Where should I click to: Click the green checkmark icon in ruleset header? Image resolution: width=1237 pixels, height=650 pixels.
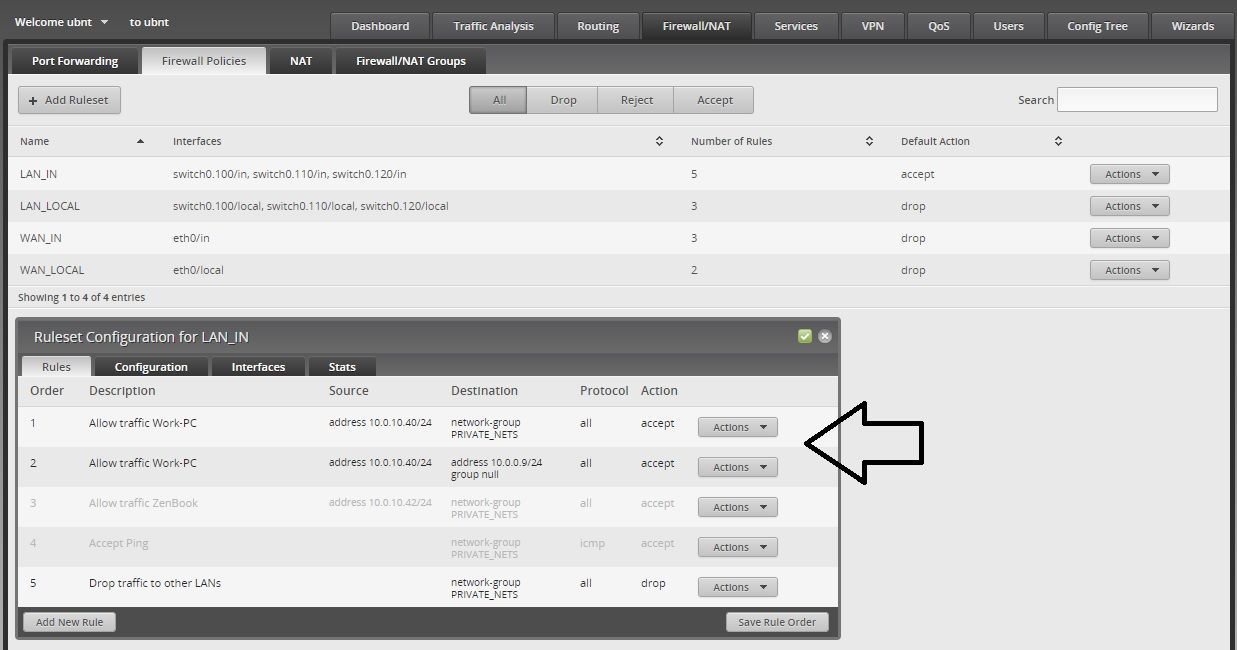click(x=805, y=336)
